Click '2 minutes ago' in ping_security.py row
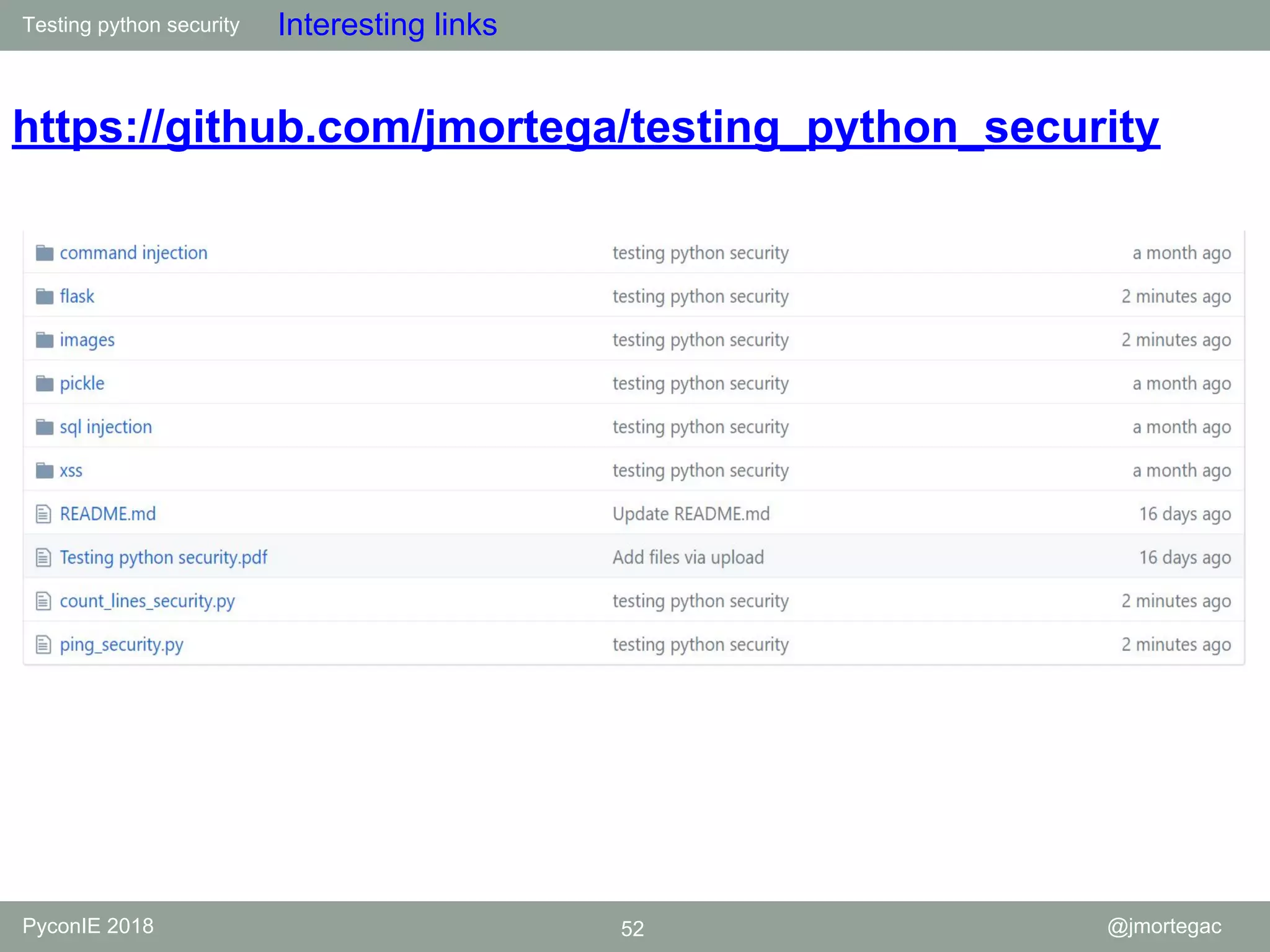1270x952 pixels. [1176, 645]
